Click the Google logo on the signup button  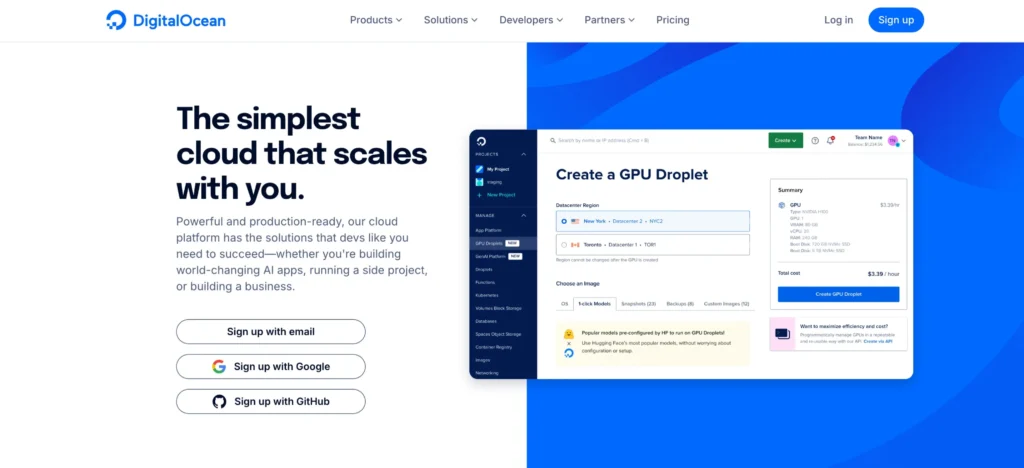(219, 367)
